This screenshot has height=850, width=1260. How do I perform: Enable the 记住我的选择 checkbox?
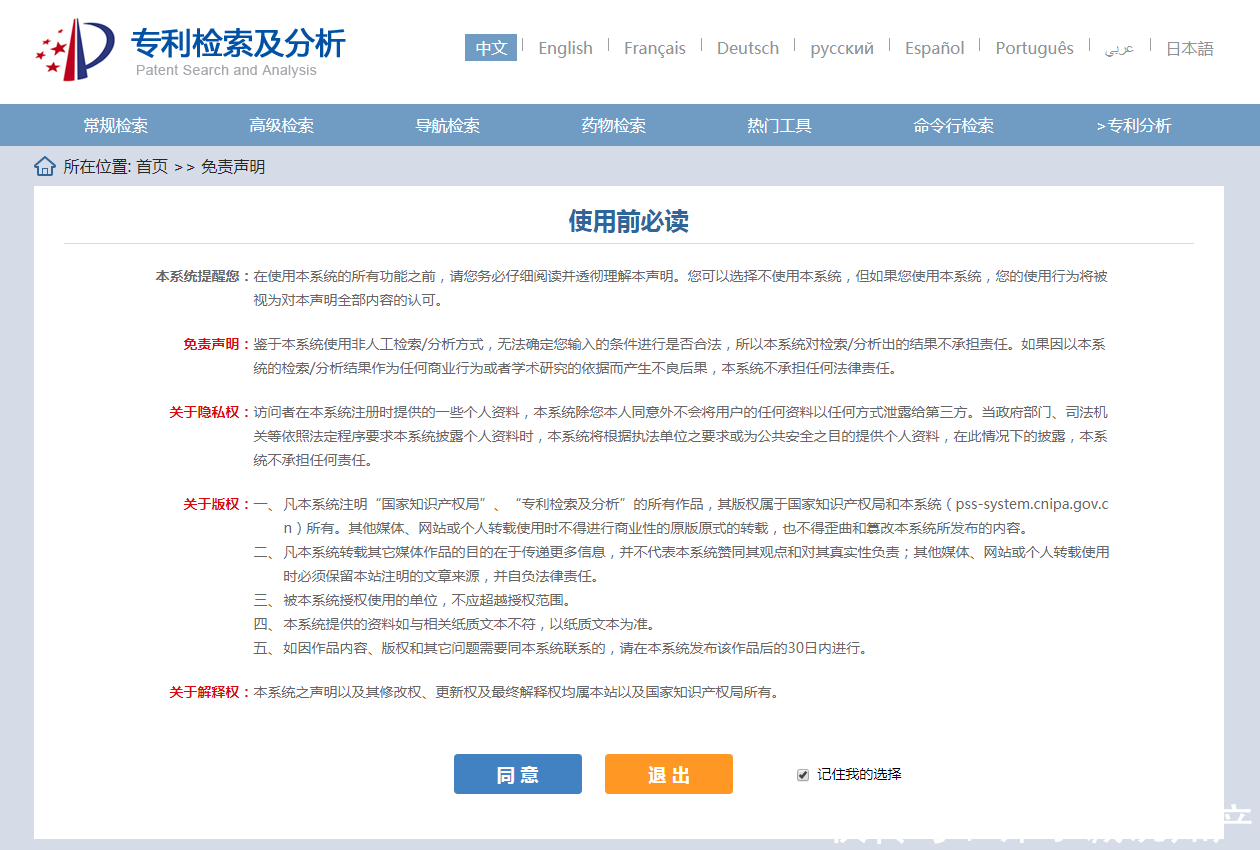(x=803, y=773)
